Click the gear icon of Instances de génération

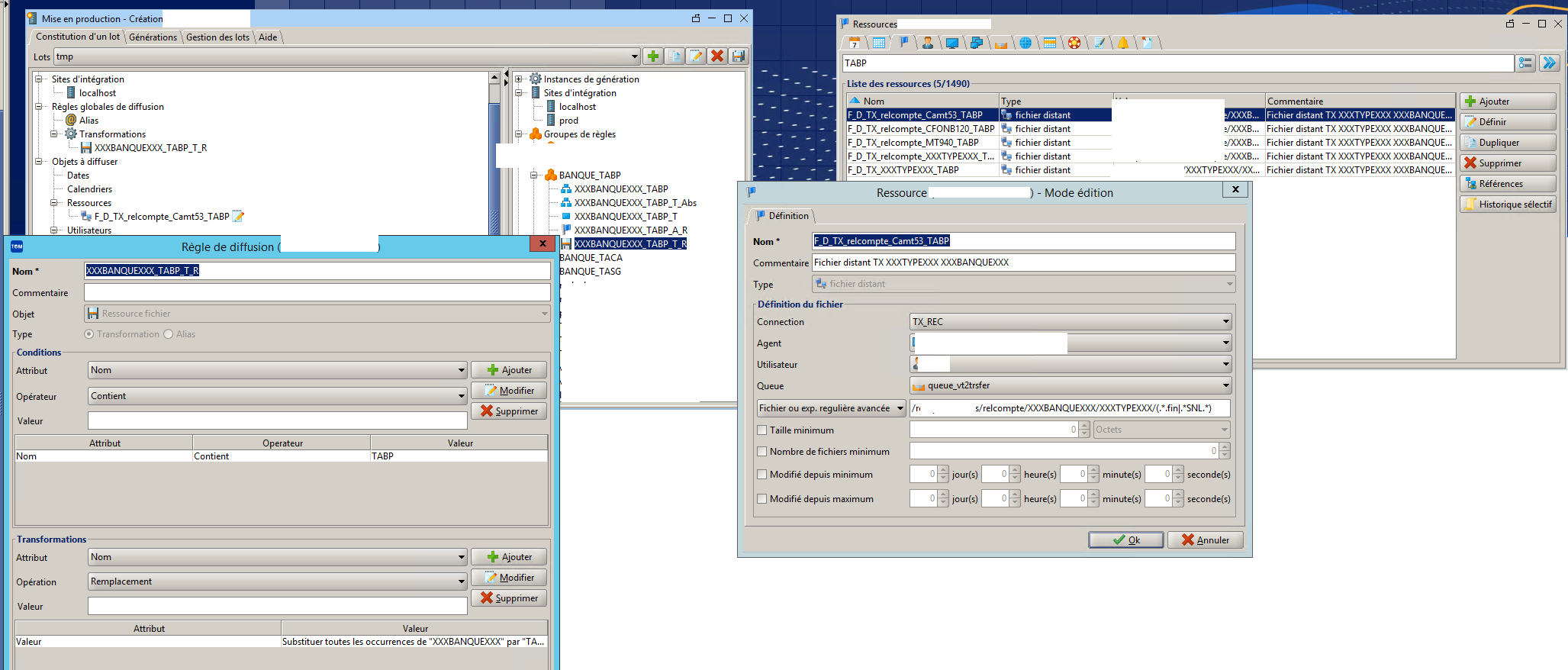point(536,79)
